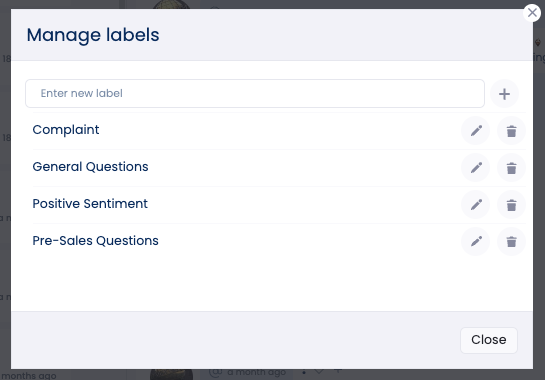Select the Positive Sentiment label name
The image size is (545, 380).
click(x=90, y=203)
